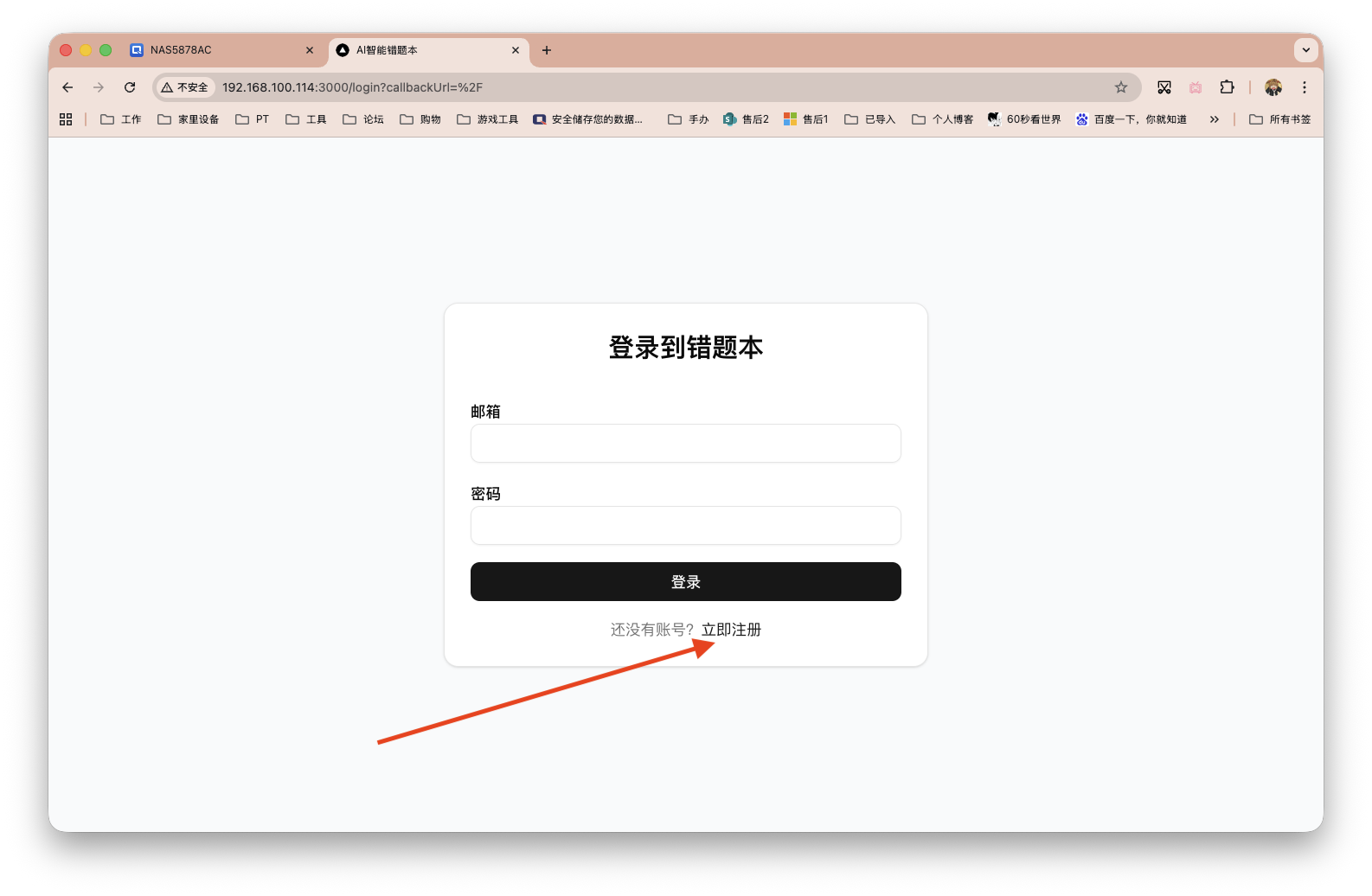This screenshot has width=1372, height=896.
Task: Open the 百度一下 bookmark
Action: click(1132, 119)
